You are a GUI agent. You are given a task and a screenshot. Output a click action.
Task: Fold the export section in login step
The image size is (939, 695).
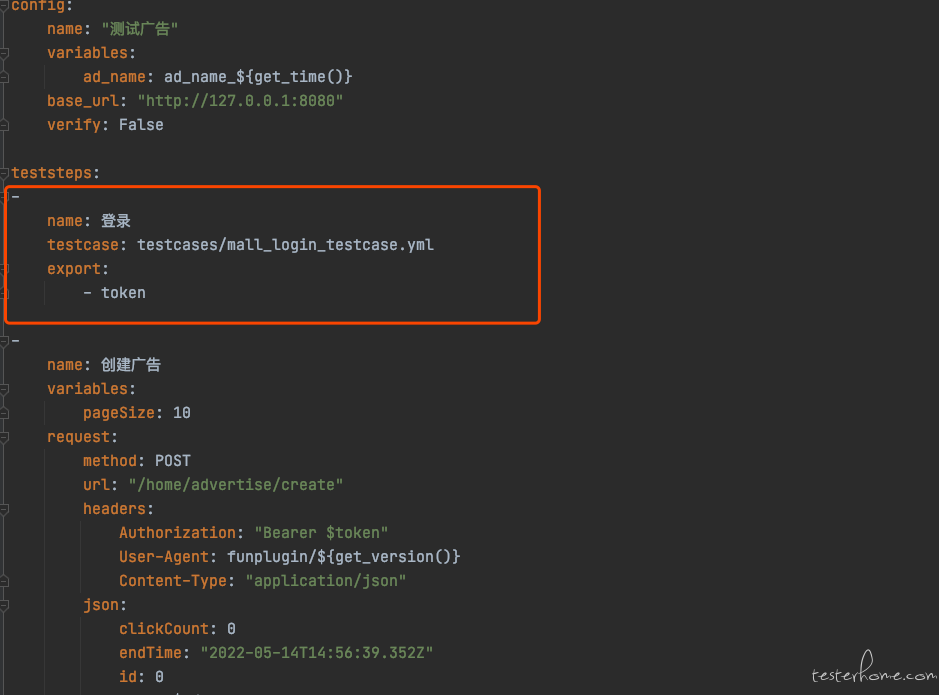pos(4,269)
